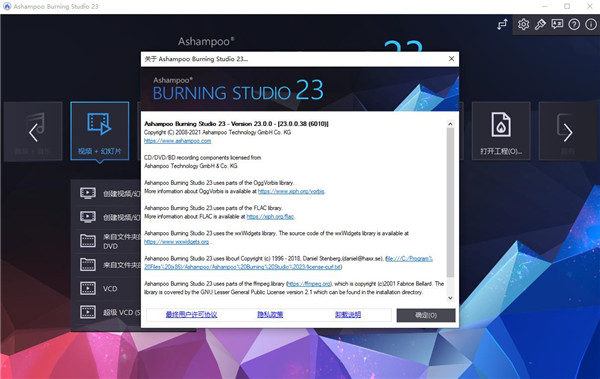The height and width of the screenshot is (379, 600).
Task: Choose the VCD menu entry
Action: (109, 288)
